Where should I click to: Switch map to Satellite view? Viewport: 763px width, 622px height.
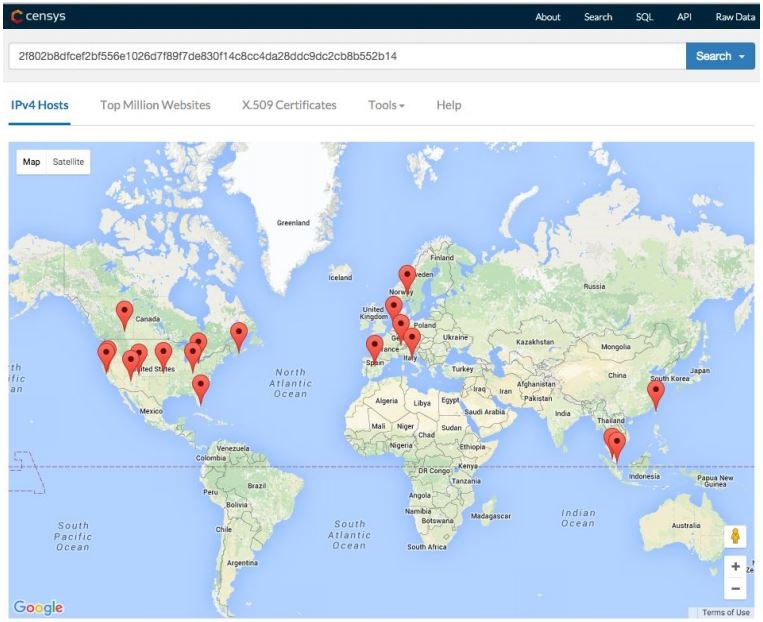[68, 162]
